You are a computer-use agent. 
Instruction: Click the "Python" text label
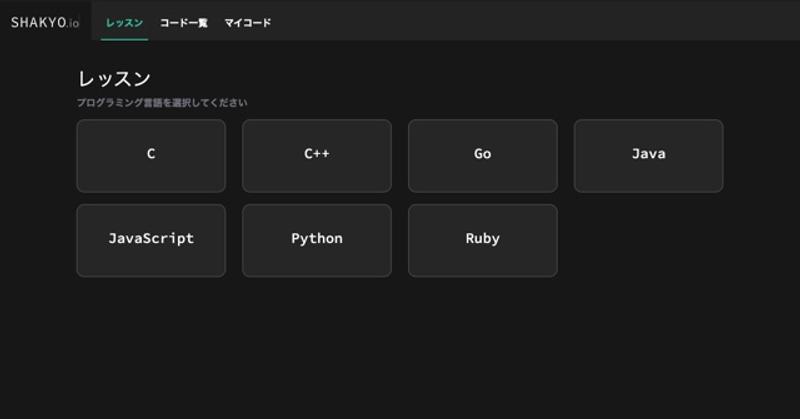[x=317, y=239]
